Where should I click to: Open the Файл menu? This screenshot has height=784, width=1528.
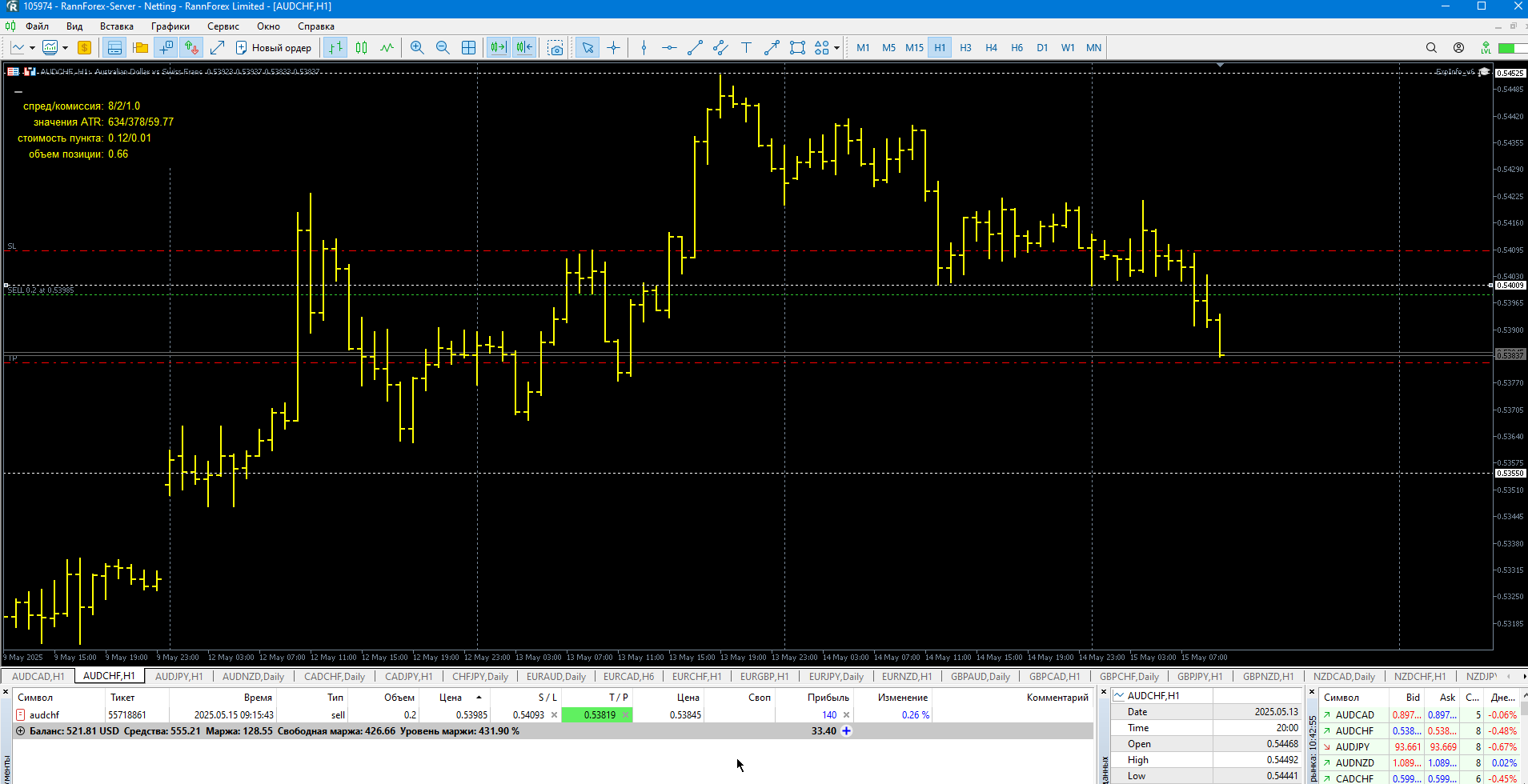[37, 26]
